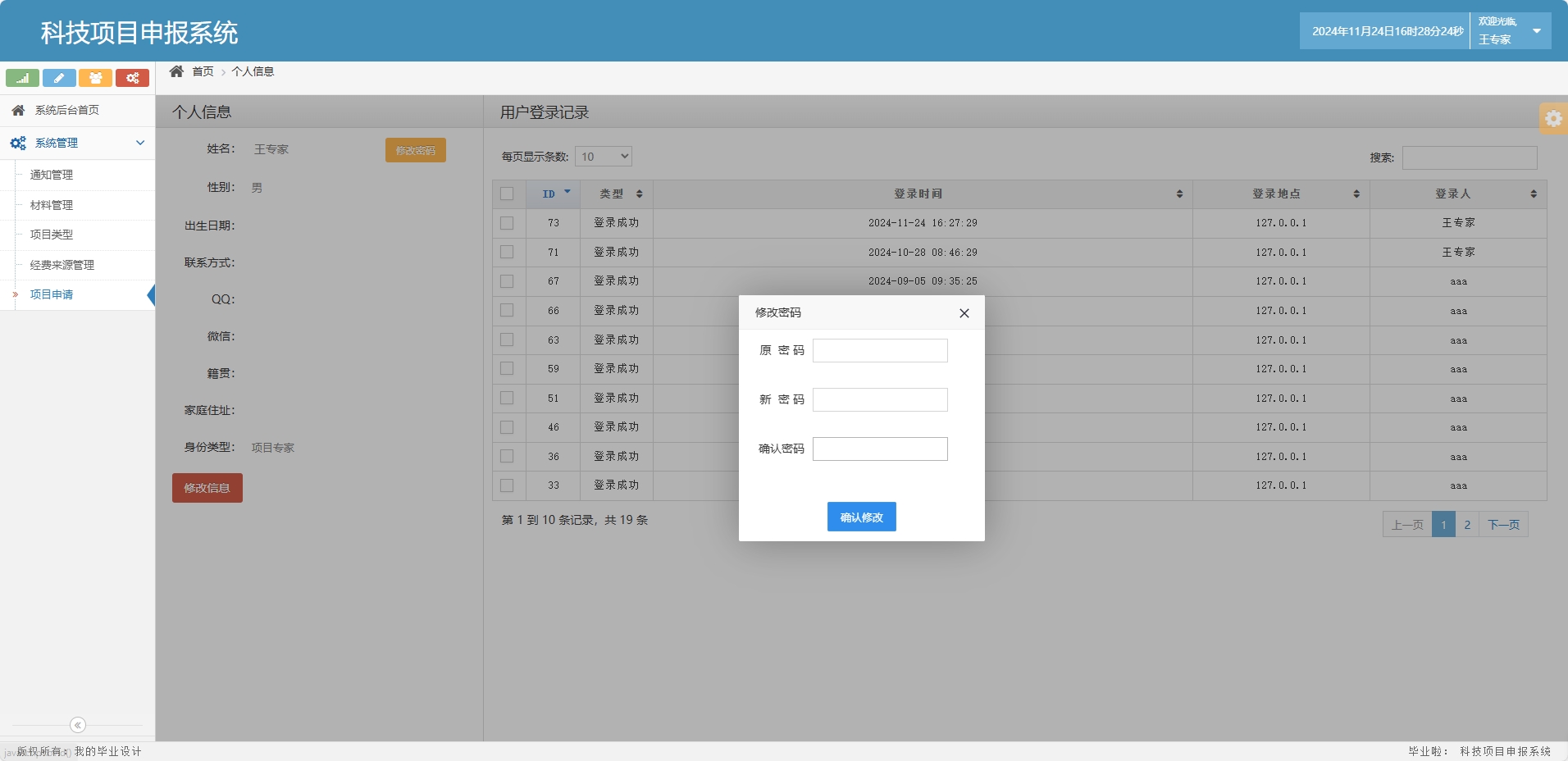Image resolution: width=1568 pixels, height=761 pixels.
Task: Toggle the select-all checkbox in the table header
Action: pos(506,194)
